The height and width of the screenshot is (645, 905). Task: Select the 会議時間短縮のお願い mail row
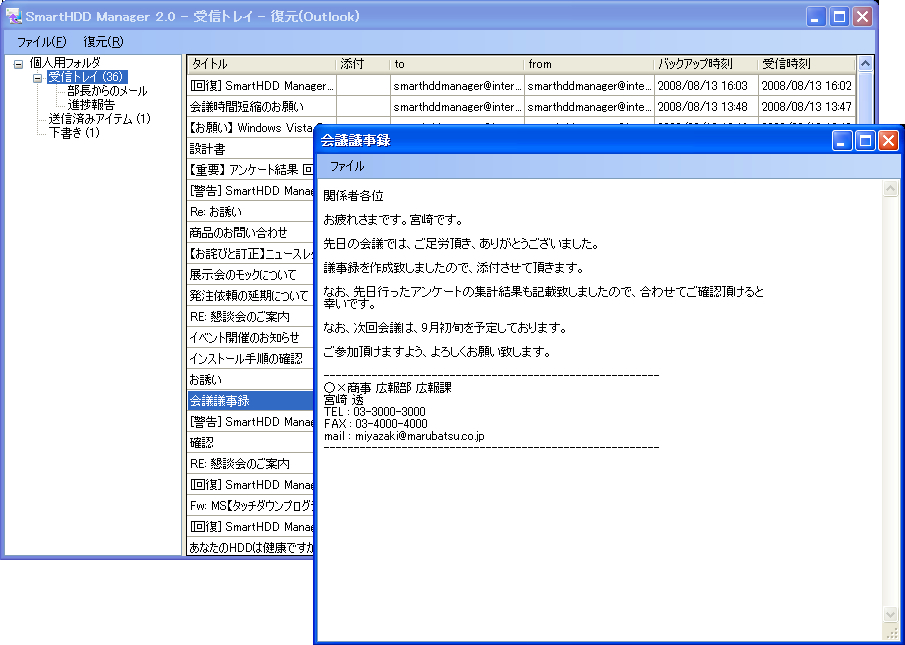[x=521, y=107]
